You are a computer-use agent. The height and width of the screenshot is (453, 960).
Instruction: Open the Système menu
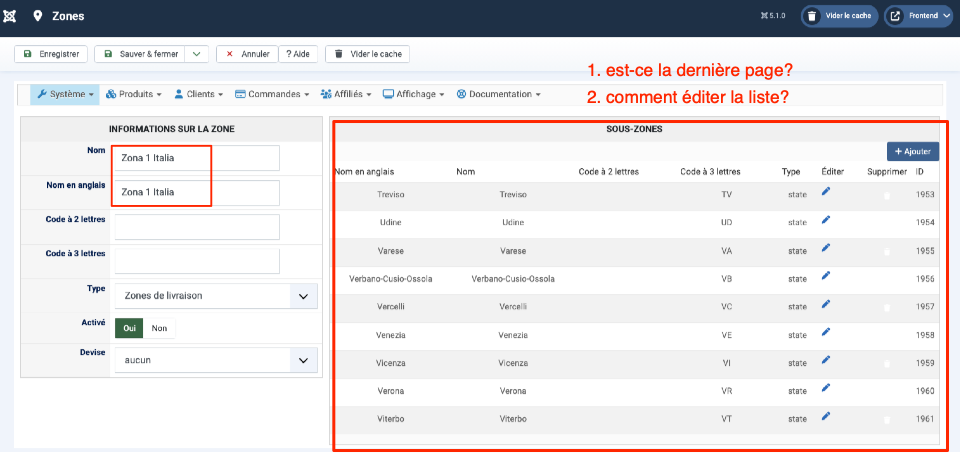coord(64,94)
